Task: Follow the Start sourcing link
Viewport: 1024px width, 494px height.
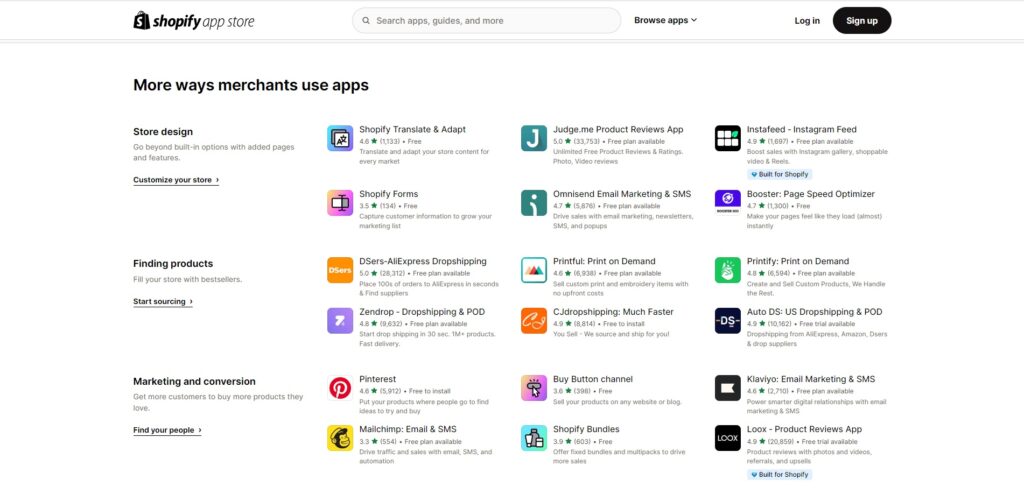Action: [x=163, y=301]
